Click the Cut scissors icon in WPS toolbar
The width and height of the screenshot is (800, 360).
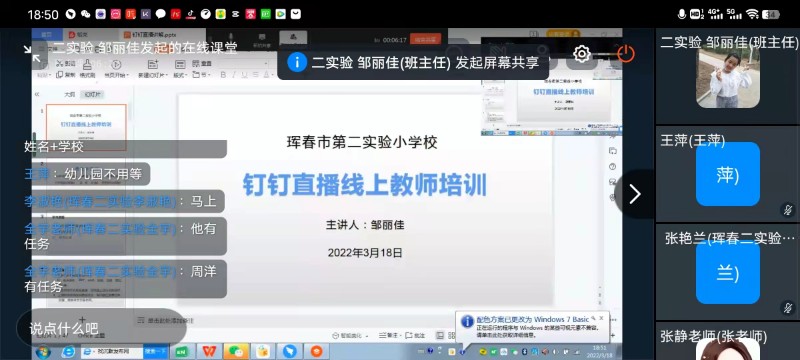pos(60,64)
